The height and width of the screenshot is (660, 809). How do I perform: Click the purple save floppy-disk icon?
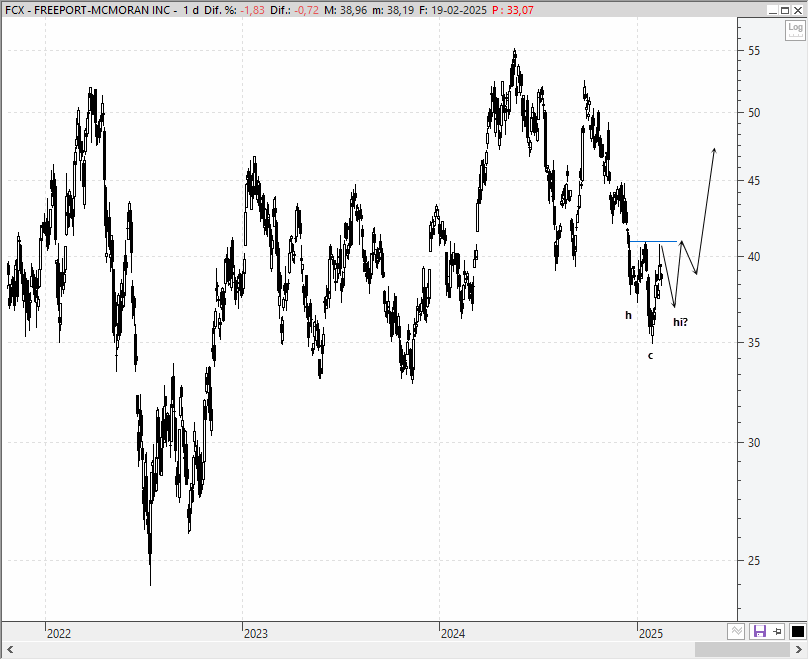(x=759, y=631)
